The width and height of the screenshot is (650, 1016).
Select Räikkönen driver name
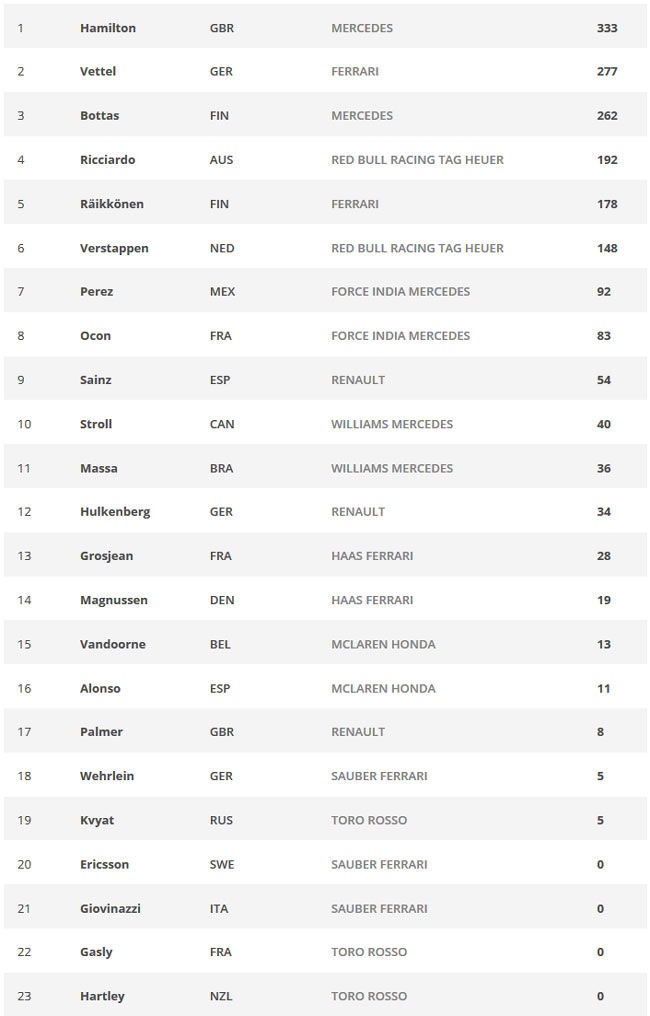tap(111, 203)
